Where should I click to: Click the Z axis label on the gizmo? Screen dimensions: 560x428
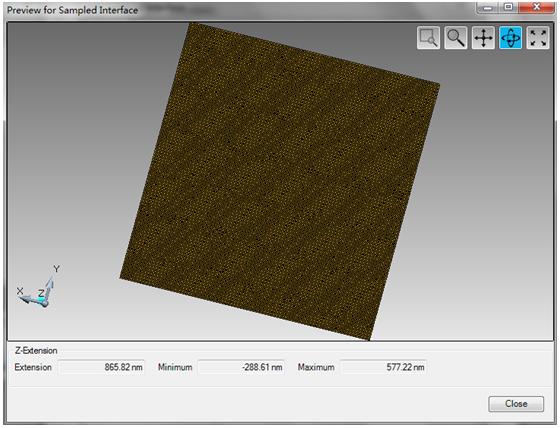click(41, 293)
